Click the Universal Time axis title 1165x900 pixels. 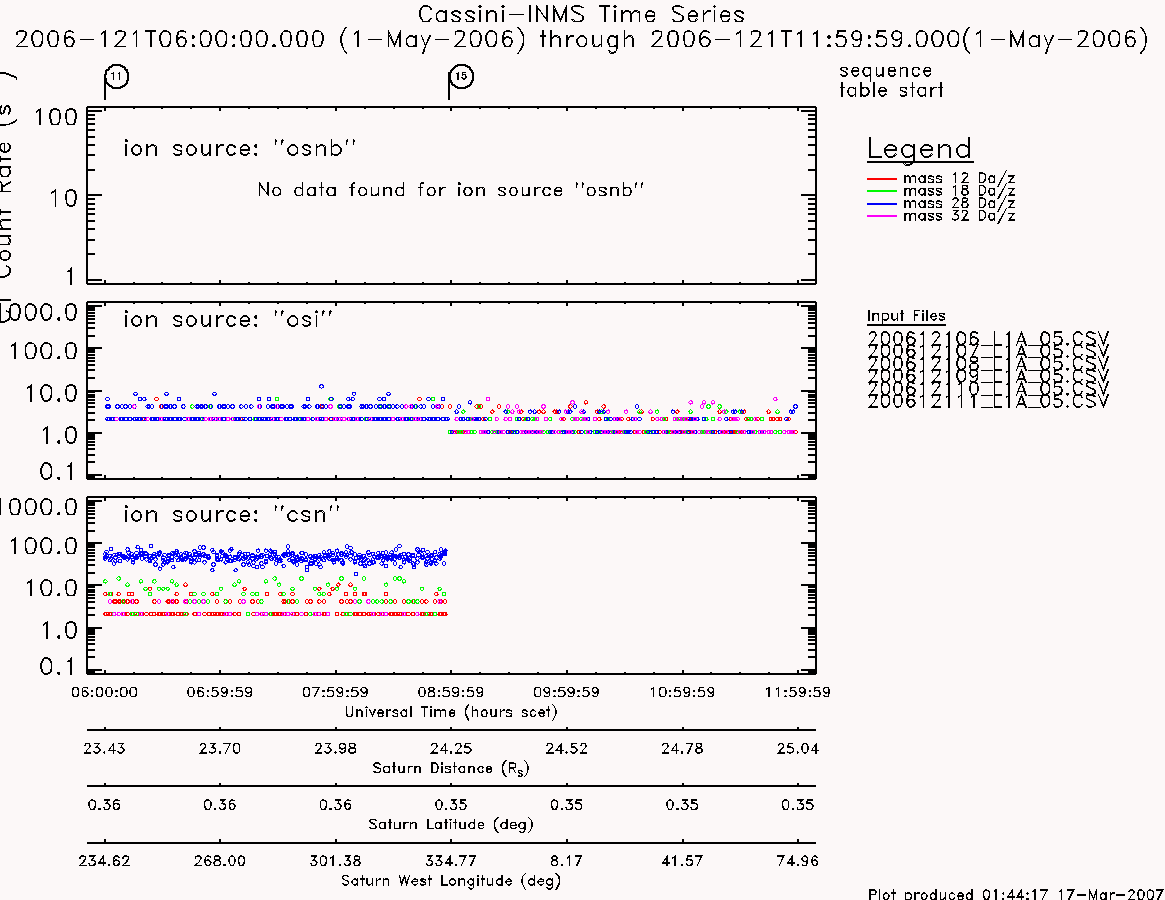(450, 712)
